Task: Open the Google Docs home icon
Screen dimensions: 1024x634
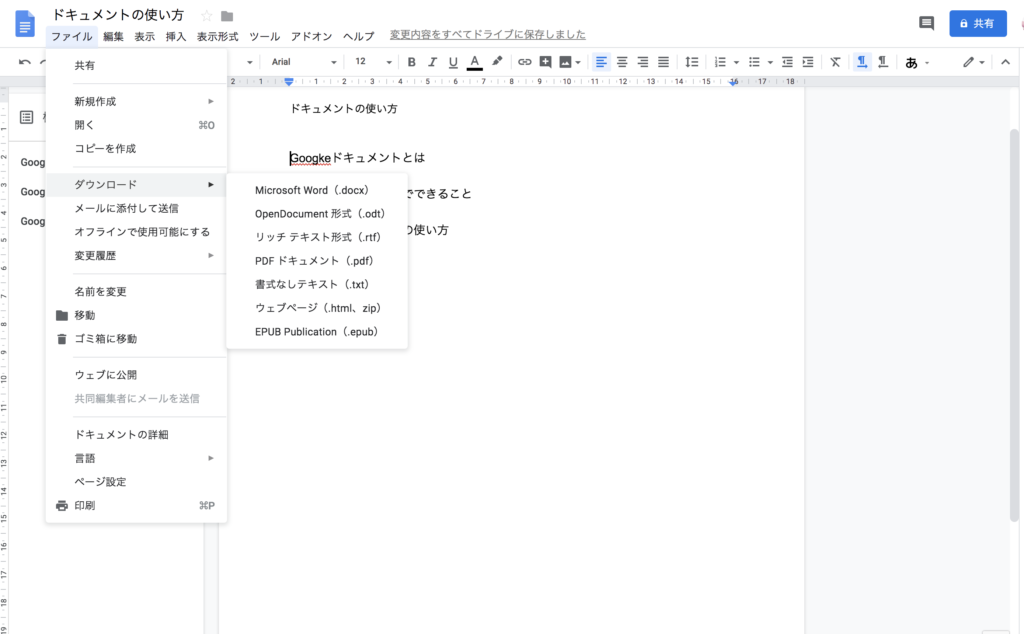Action: click(x=25, y=24)
